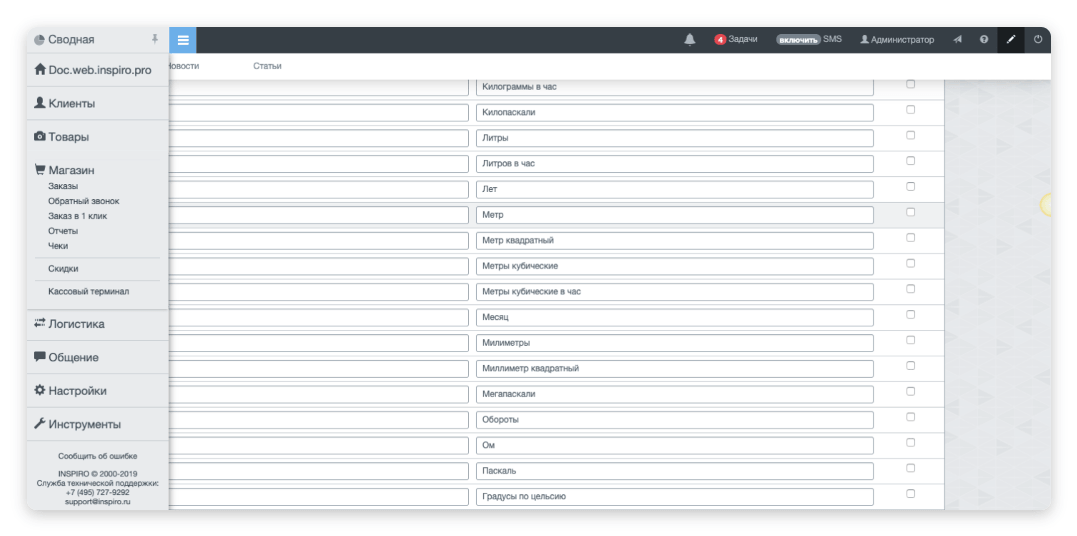Check the box for Килопаскали row
Image resolution: width=1077 pixels, height=536 pixels.
coord(911,109)
